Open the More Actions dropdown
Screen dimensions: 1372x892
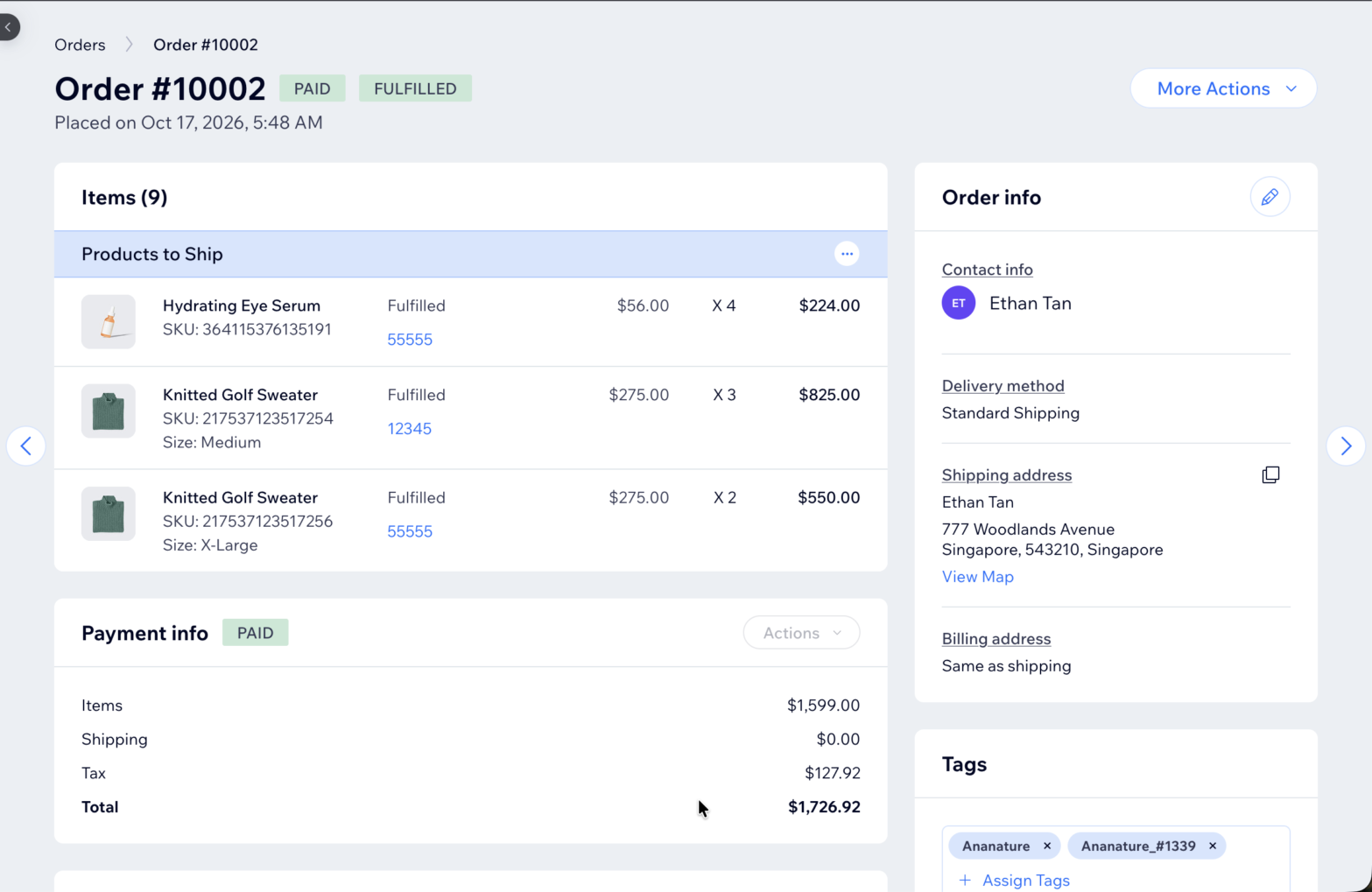click(x=1223, y=88)
